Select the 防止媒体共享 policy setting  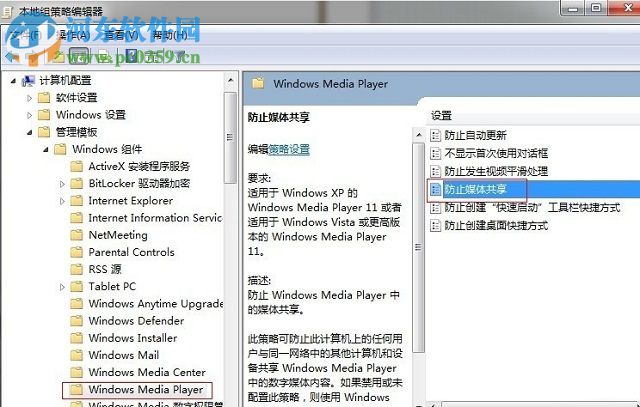coord(475,189)
